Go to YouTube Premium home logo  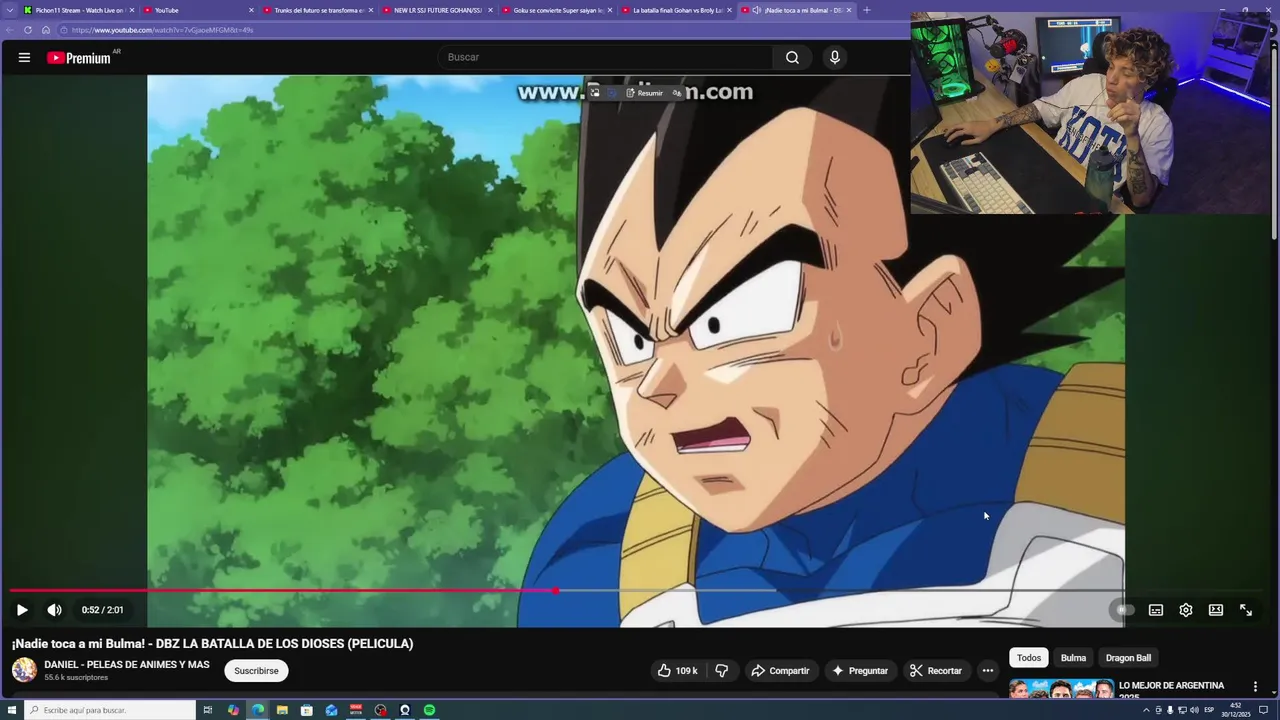(79, 58)
